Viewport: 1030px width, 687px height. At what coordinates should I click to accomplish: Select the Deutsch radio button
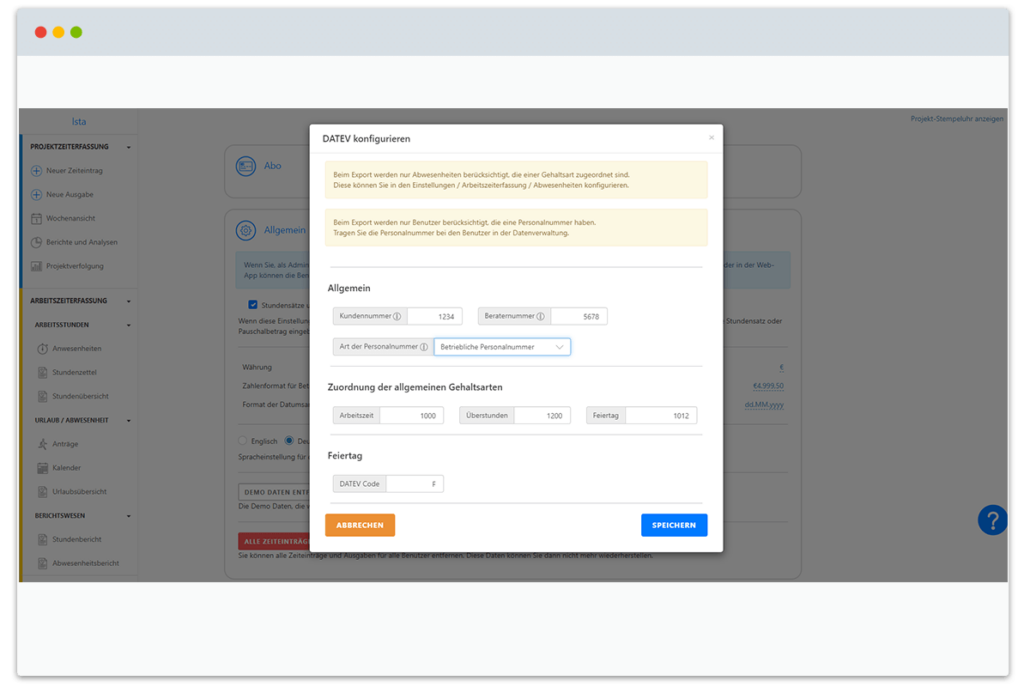[289, 441]
